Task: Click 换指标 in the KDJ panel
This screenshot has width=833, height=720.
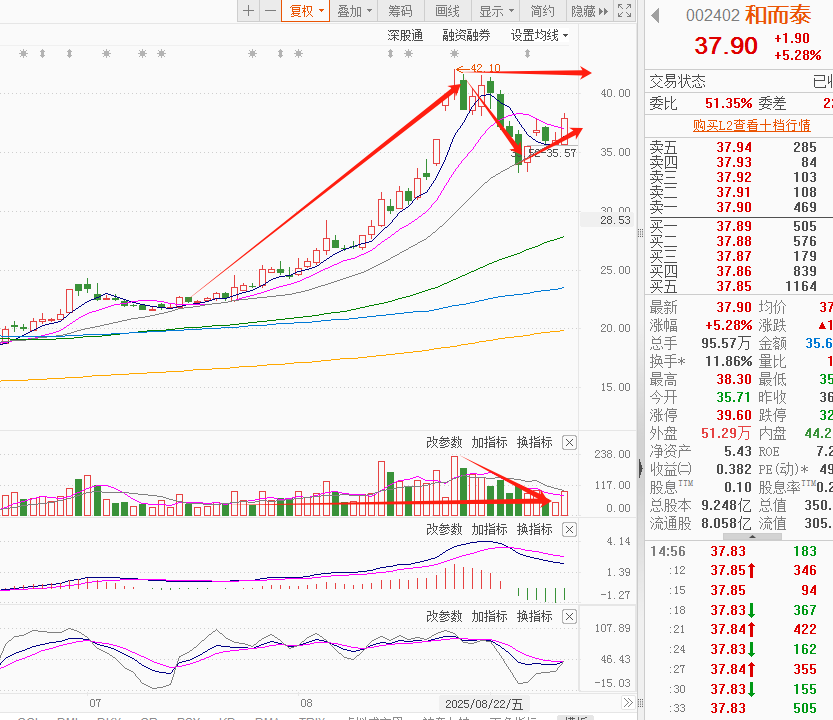Action: coord(534,616)
